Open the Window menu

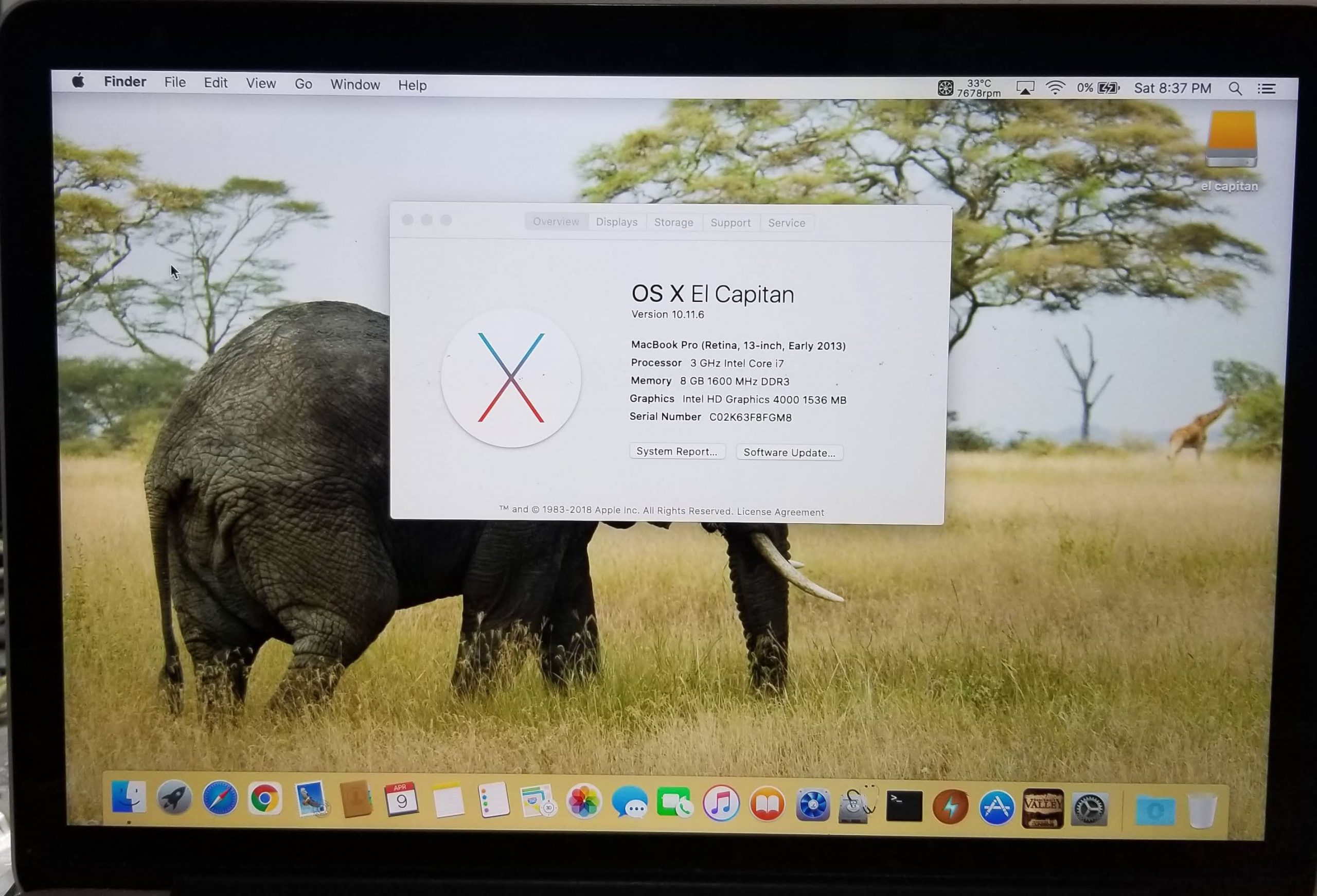pyautogui.click(x=355, y=84)
